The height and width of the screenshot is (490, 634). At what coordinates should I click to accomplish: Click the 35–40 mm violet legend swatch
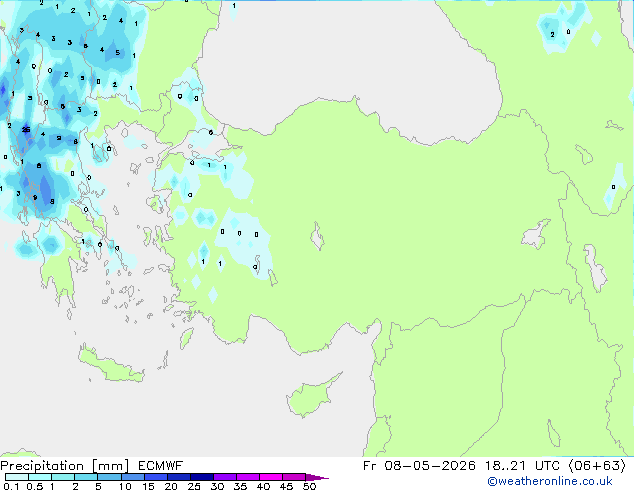click(247, 477)
